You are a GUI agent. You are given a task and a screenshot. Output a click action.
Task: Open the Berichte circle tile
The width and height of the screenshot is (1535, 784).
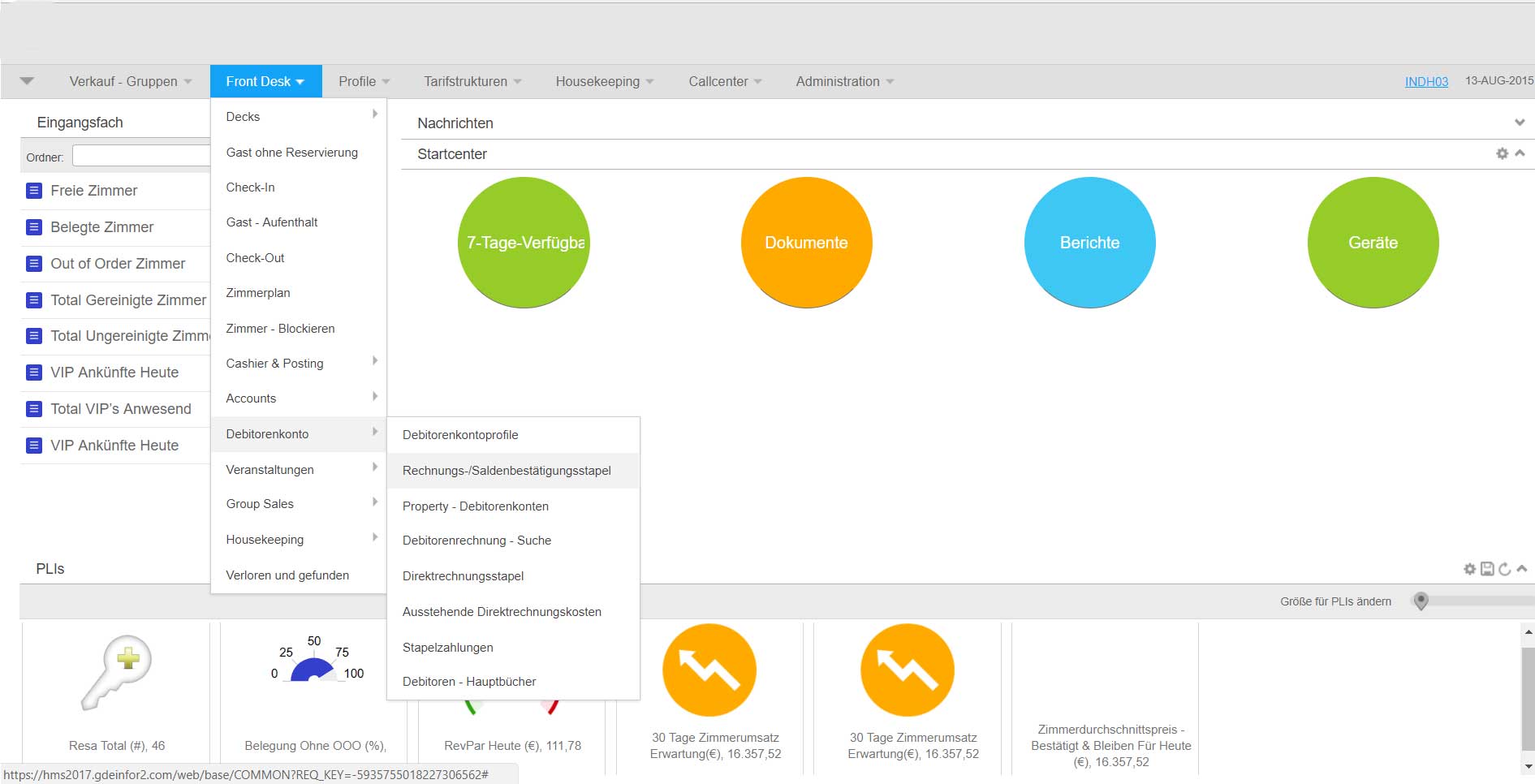tap(1089, 243)
